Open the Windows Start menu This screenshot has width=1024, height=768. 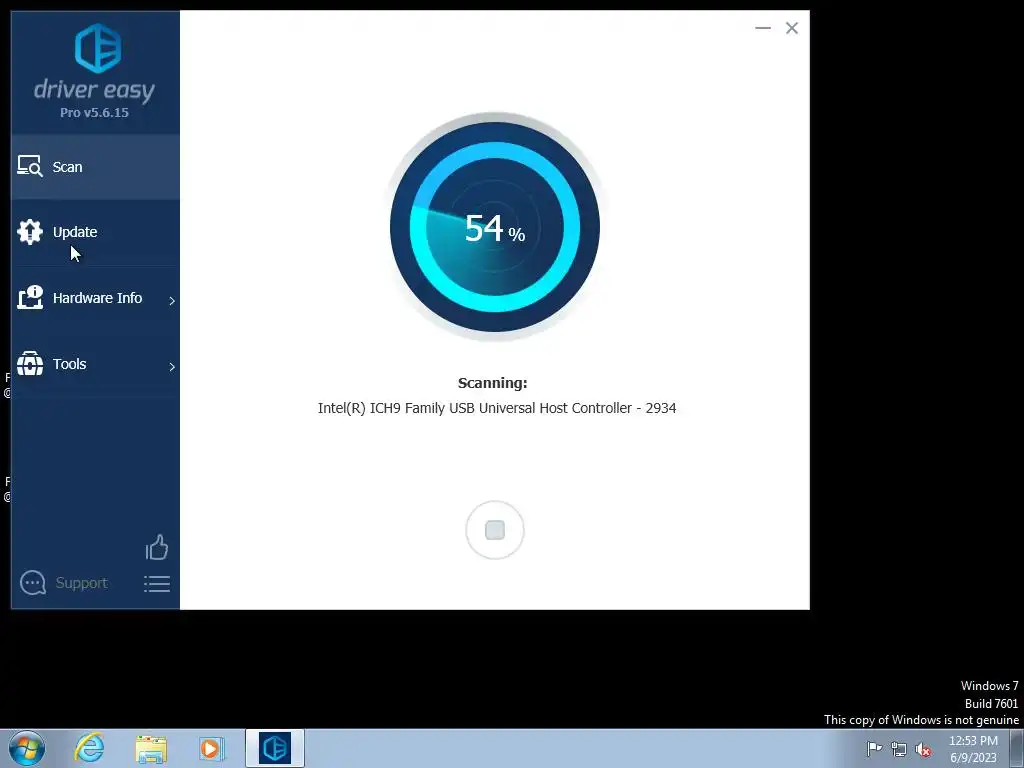tap(27, 748)
